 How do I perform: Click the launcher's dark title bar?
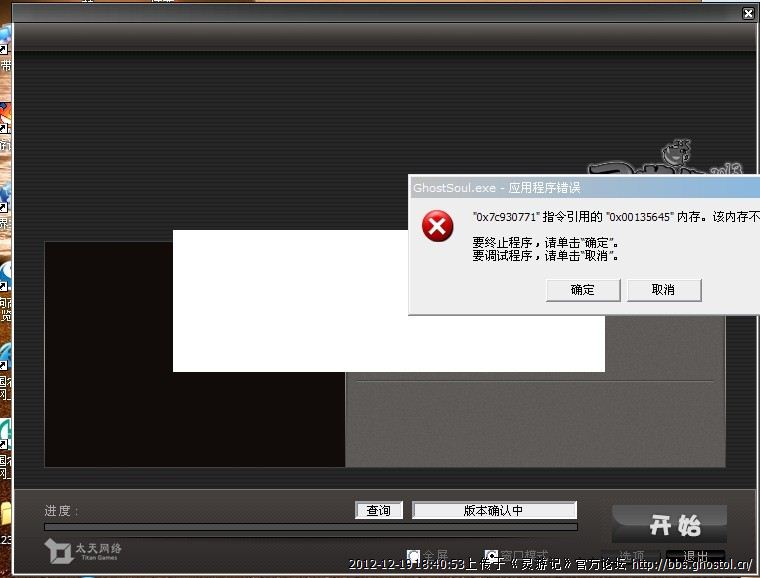380,36
